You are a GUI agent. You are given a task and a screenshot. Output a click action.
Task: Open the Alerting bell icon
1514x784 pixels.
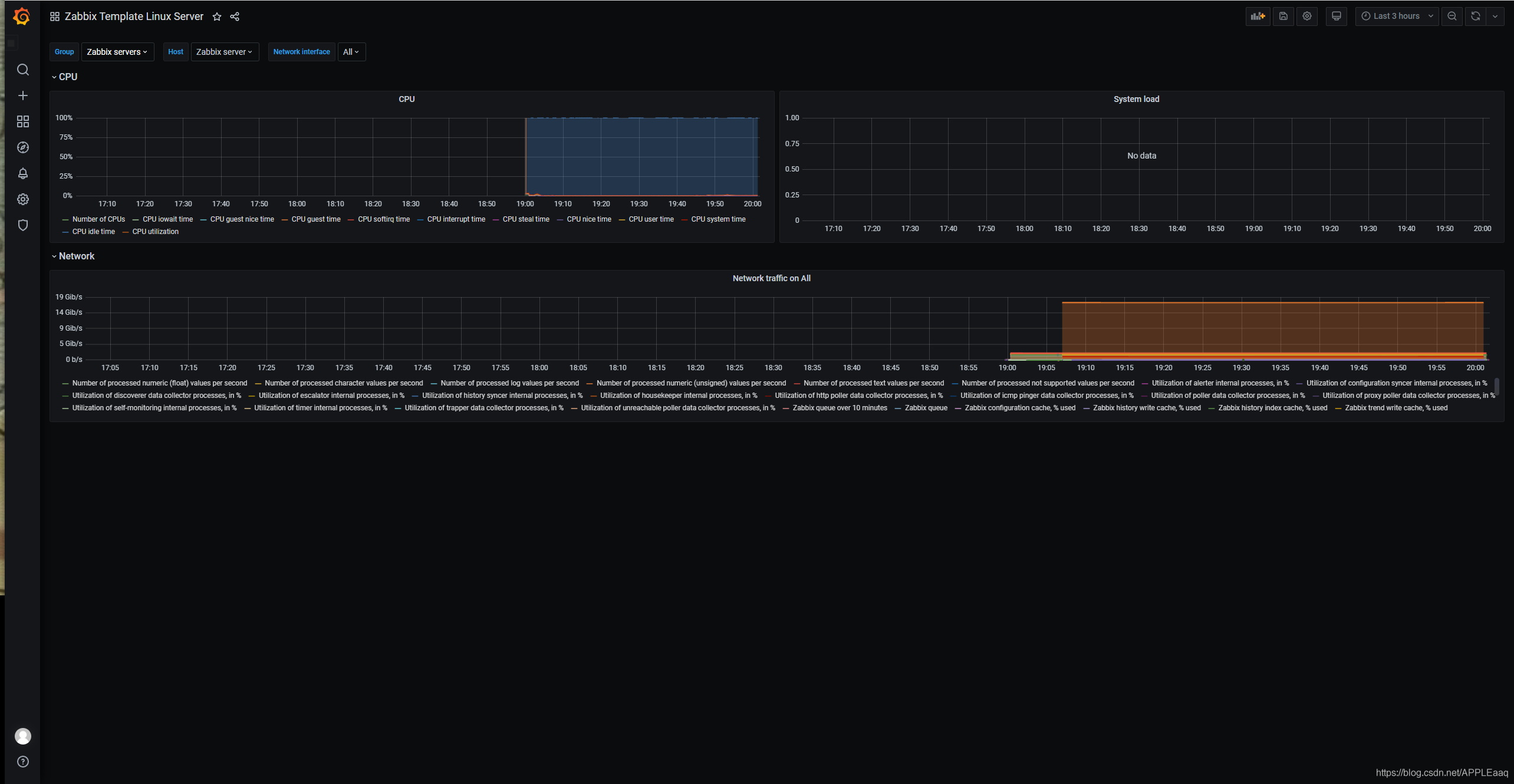[x=23, y=173]
